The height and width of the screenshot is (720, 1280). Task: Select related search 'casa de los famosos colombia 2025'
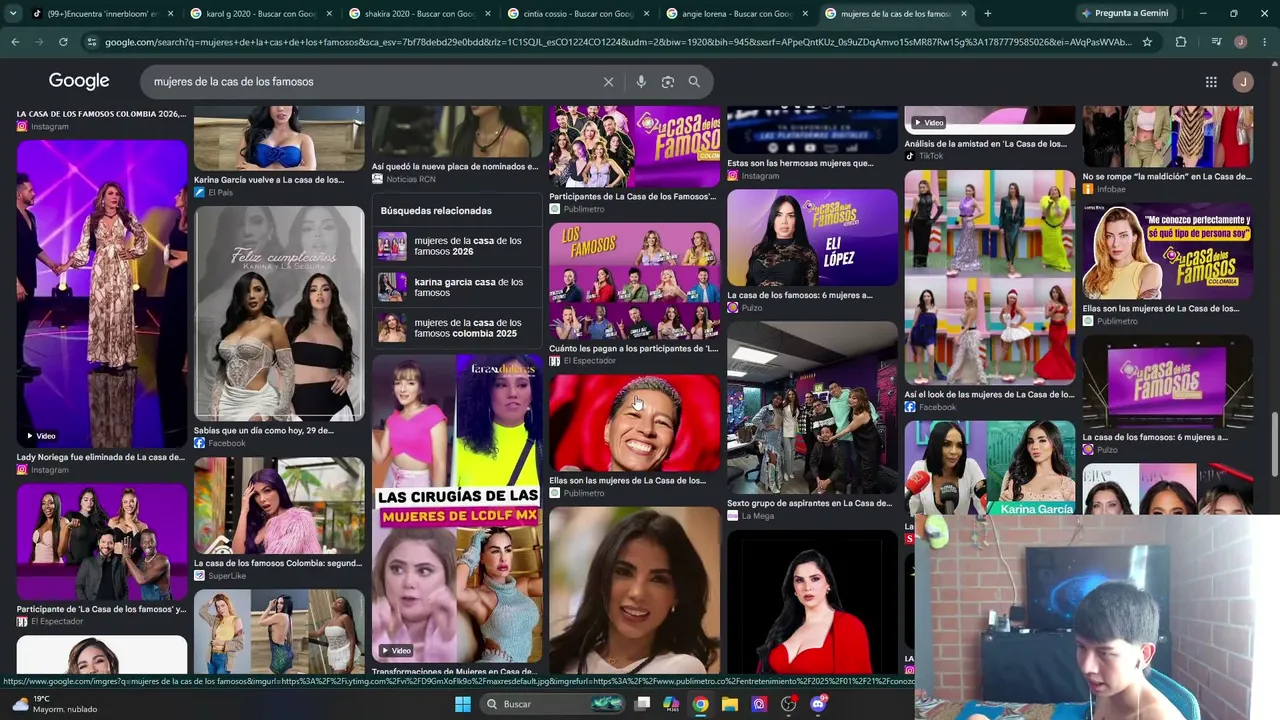click(457, 328)
